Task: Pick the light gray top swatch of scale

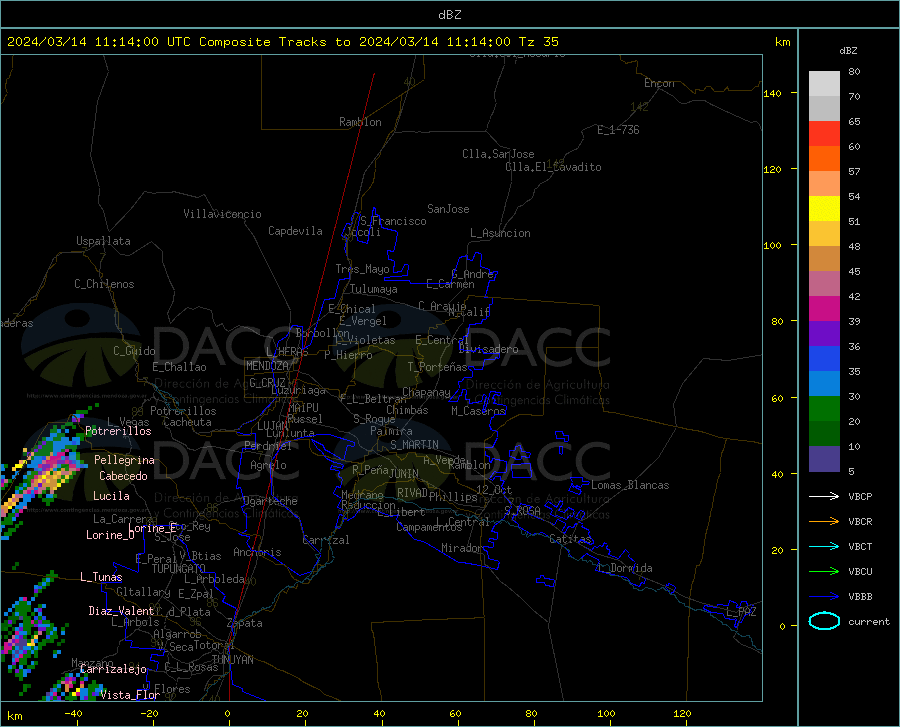Action: tap(824, 84)
